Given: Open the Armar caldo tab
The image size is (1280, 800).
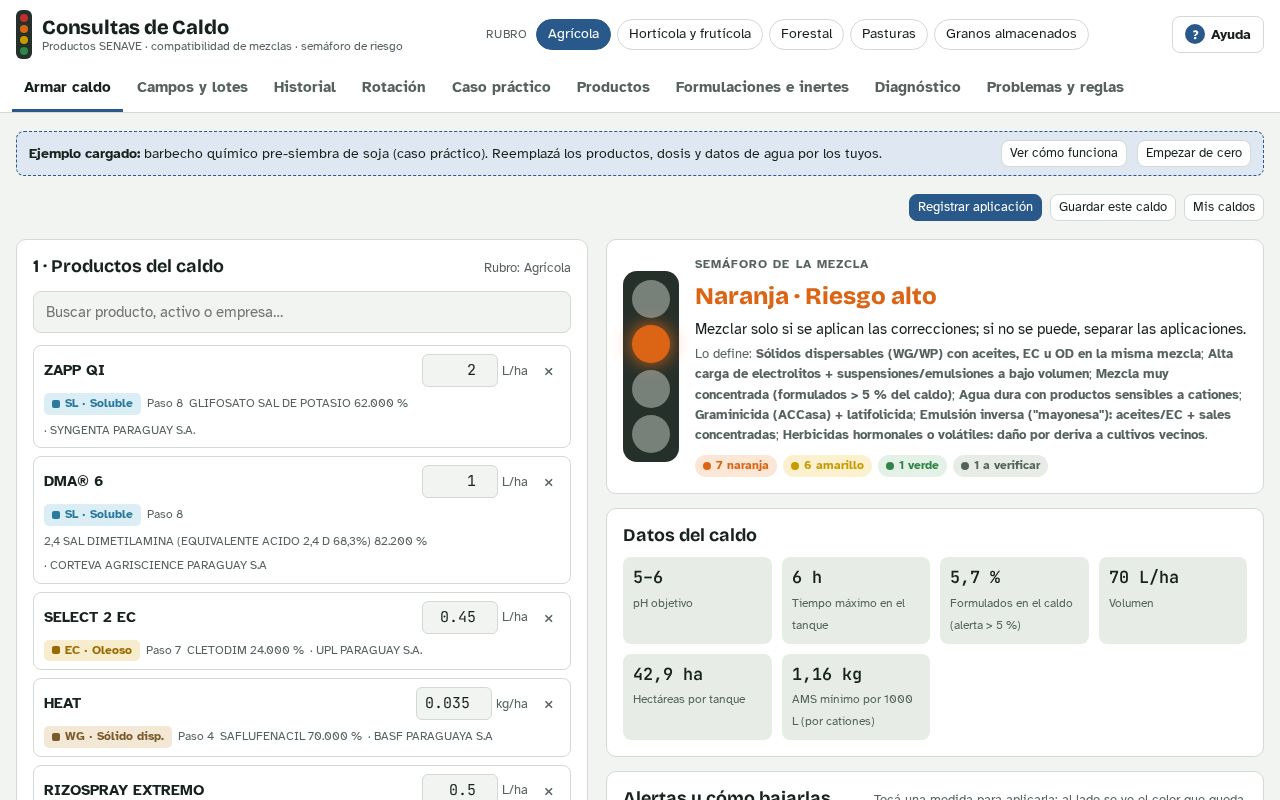Looking at the screenshot, I should tap(67, 87).
